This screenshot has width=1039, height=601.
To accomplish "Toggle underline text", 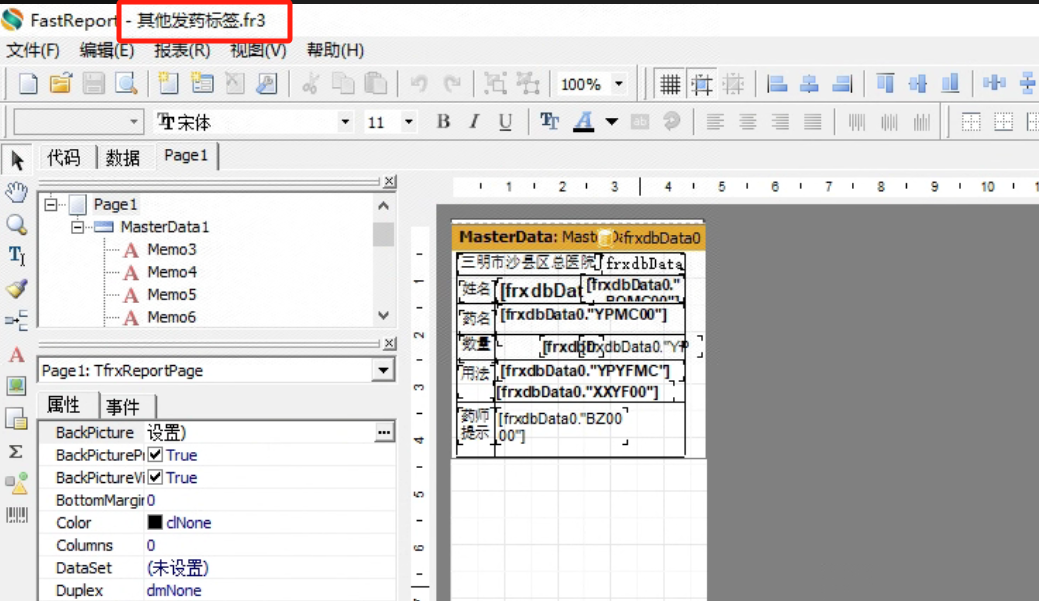I will [x=506, y=122].
